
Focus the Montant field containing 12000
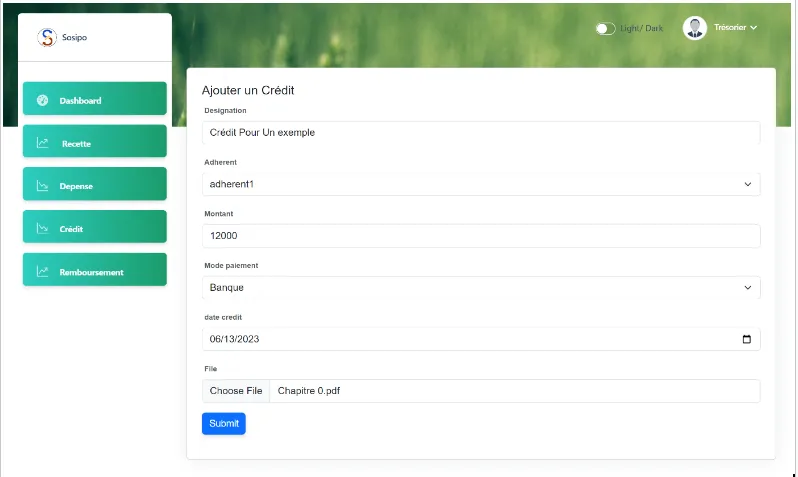point(481,236)
